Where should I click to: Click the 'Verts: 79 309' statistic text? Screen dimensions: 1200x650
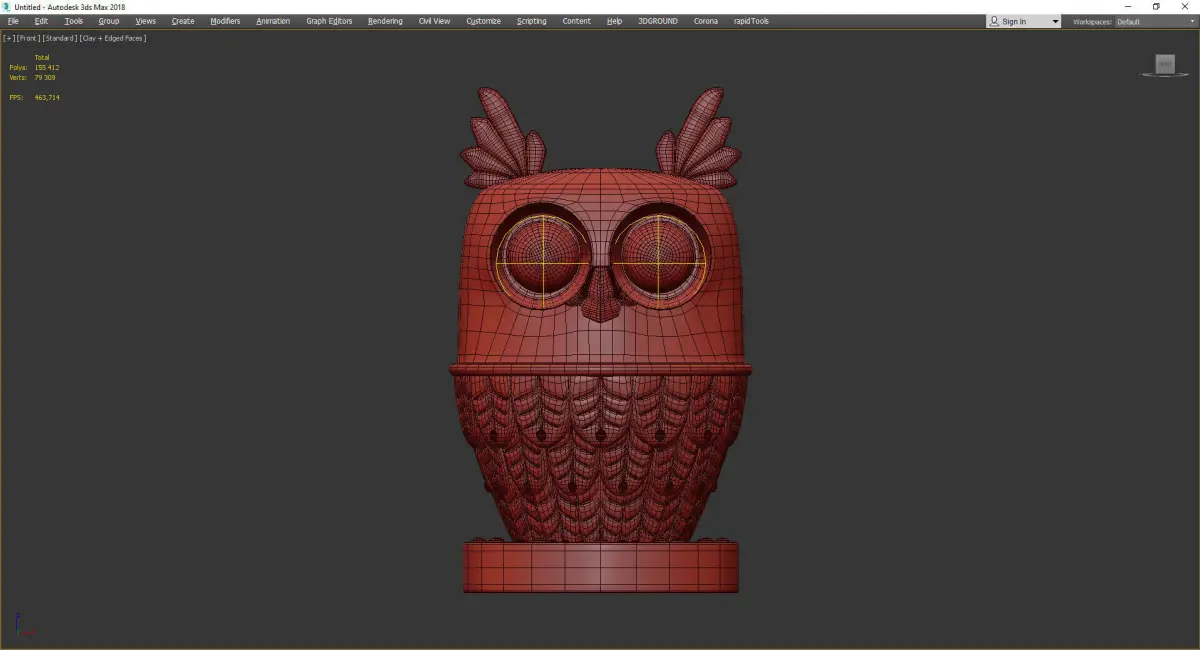tap(32, 77)
